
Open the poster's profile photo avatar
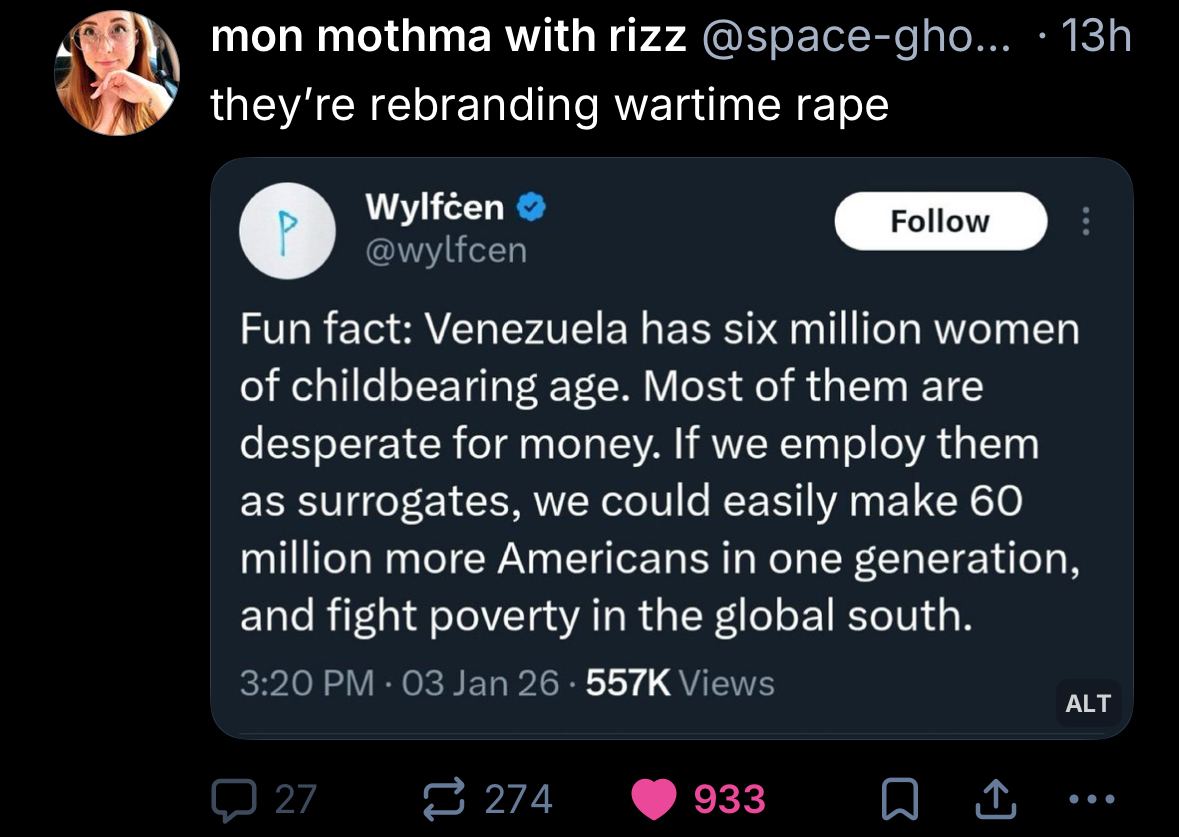pos(118,72)
